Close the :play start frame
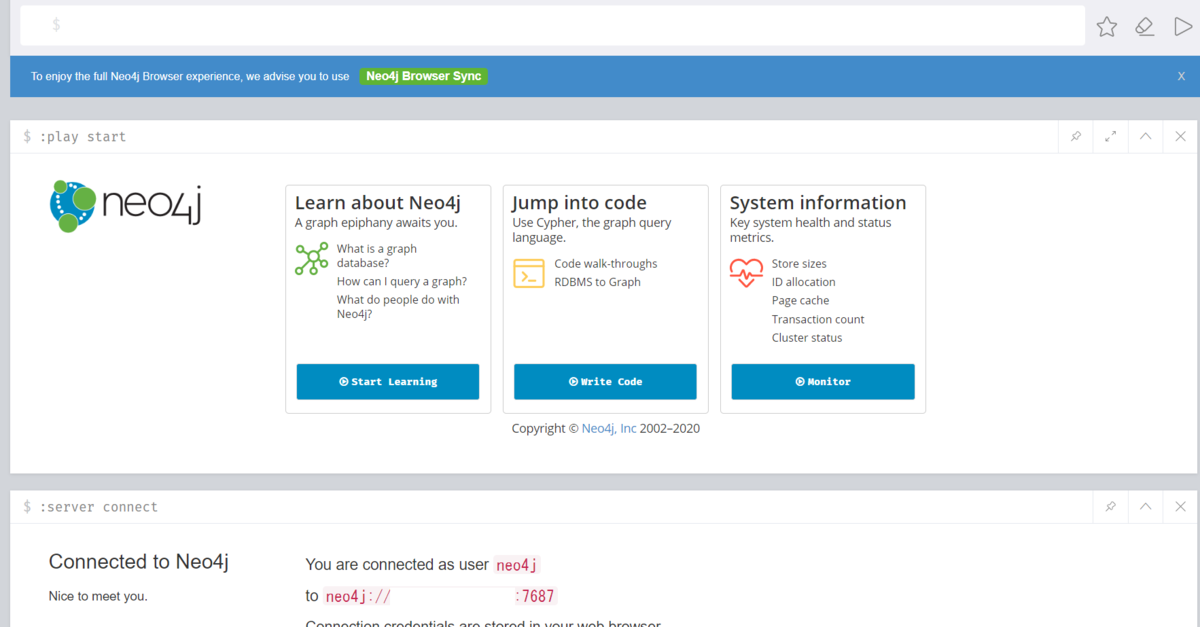The height and width of the screenshot is (627, 1200). pos(1181,137)
